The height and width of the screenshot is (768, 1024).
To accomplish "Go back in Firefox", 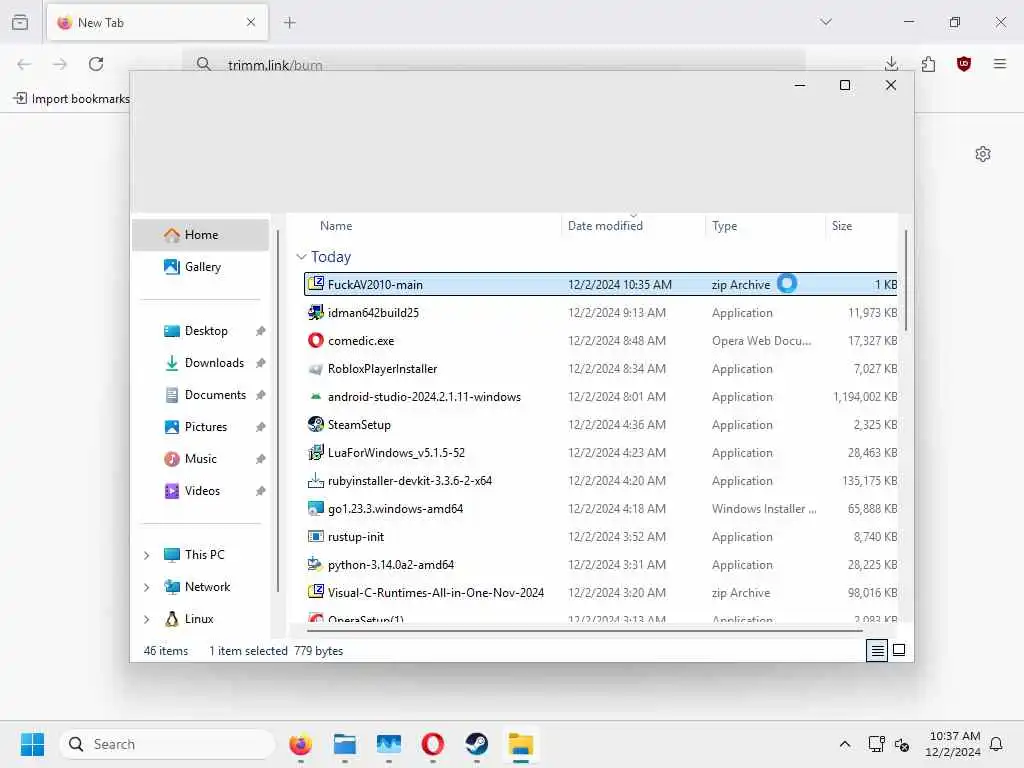I will 24,64.
